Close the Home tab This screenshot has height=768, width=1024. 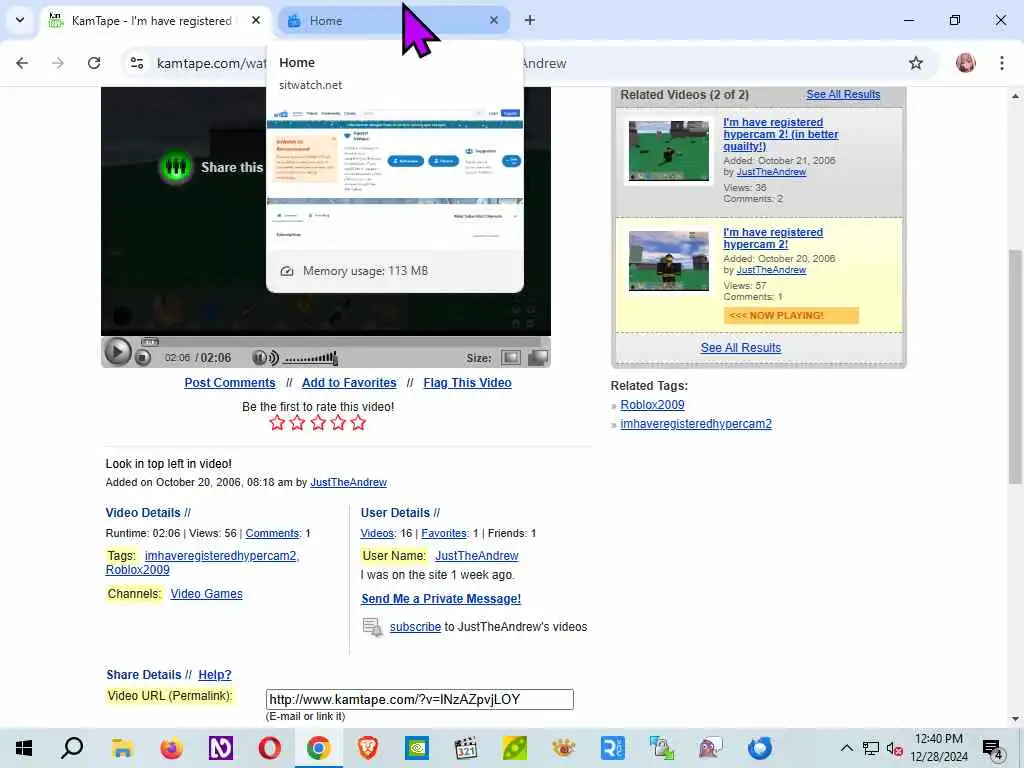point(494,21)
